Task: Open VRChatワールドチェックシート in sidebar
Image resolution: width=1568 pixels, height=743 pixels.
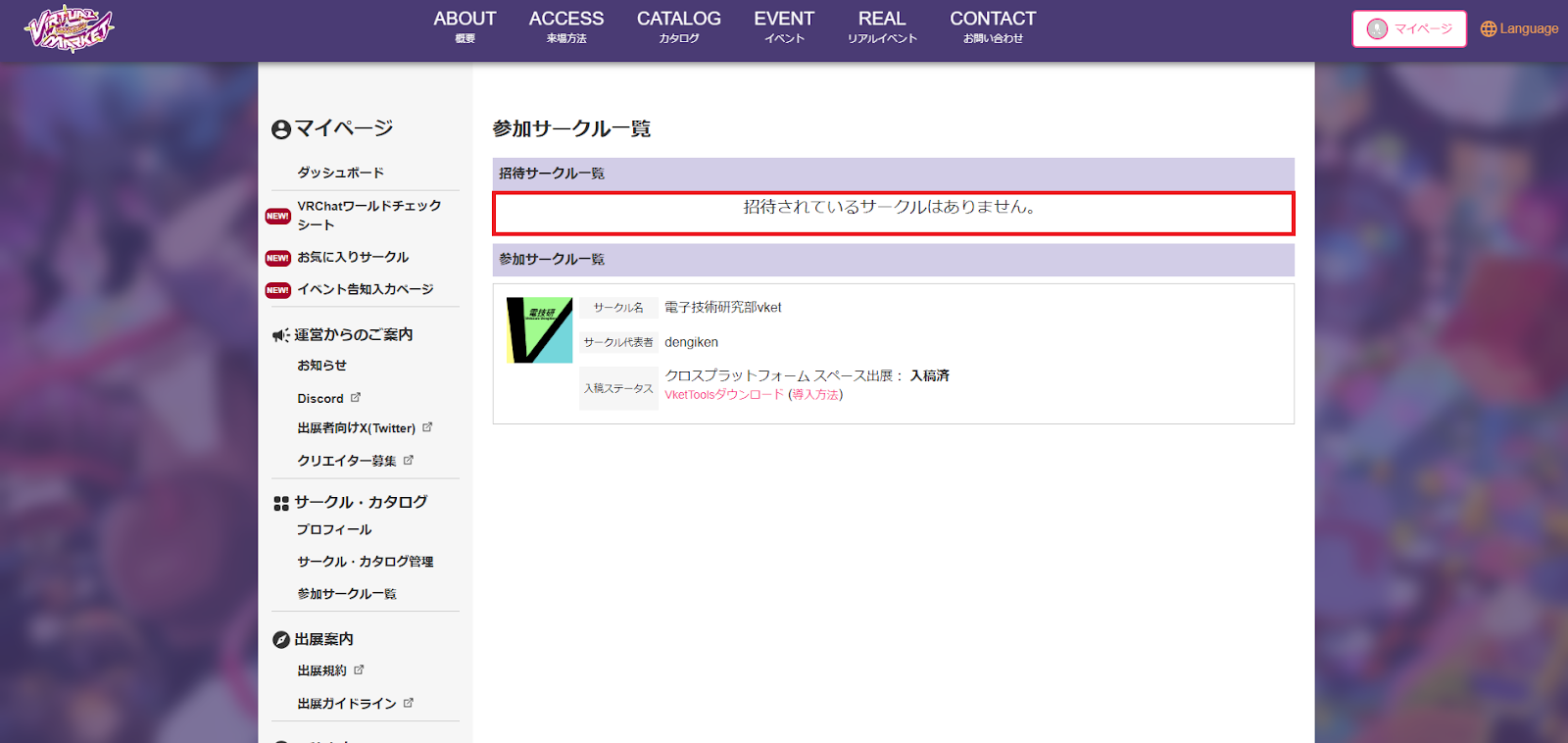Action: pos(368,215)
